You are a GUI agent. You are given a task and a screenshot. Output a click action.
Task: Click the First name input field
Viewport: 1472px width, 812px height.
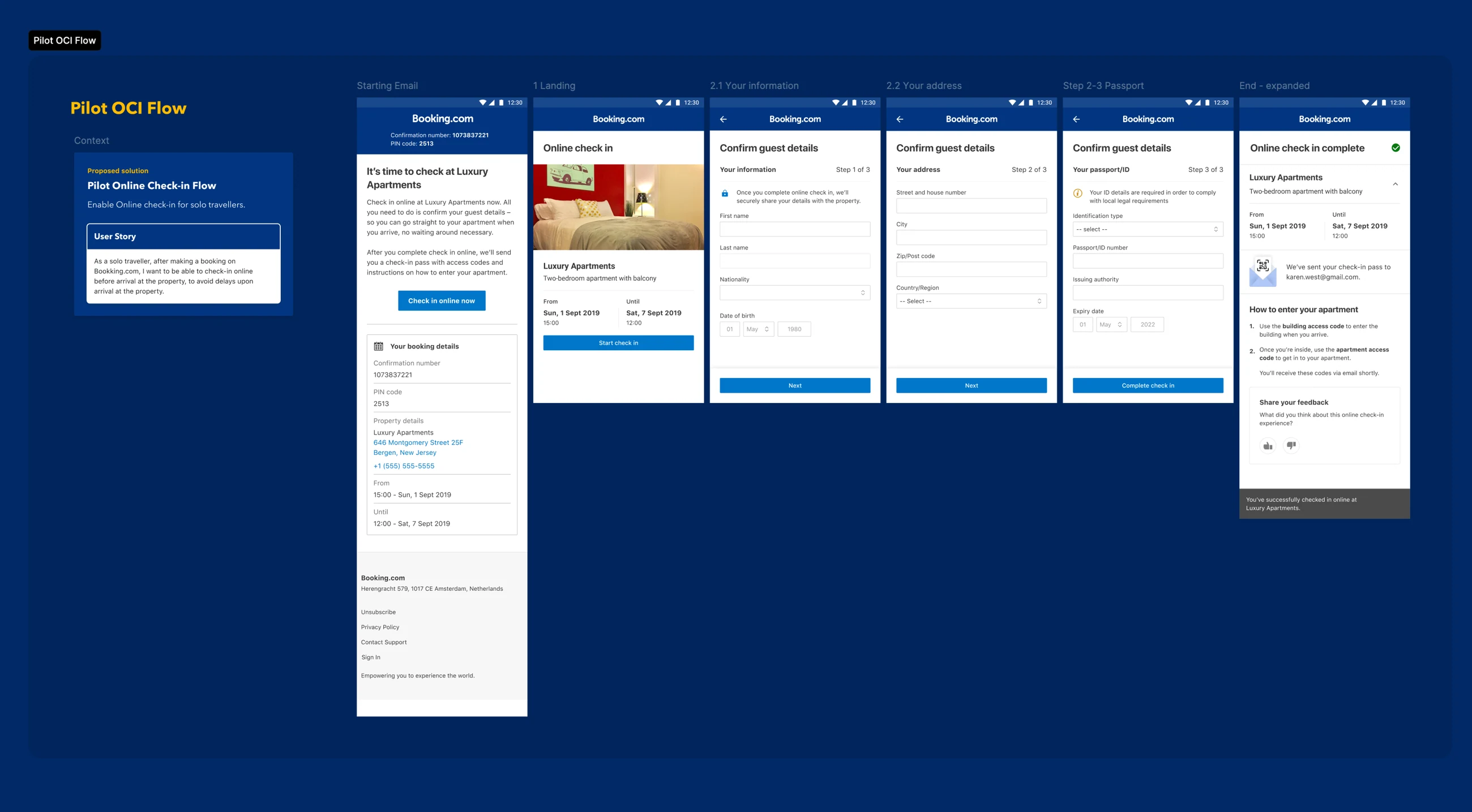tap(795, 229)
